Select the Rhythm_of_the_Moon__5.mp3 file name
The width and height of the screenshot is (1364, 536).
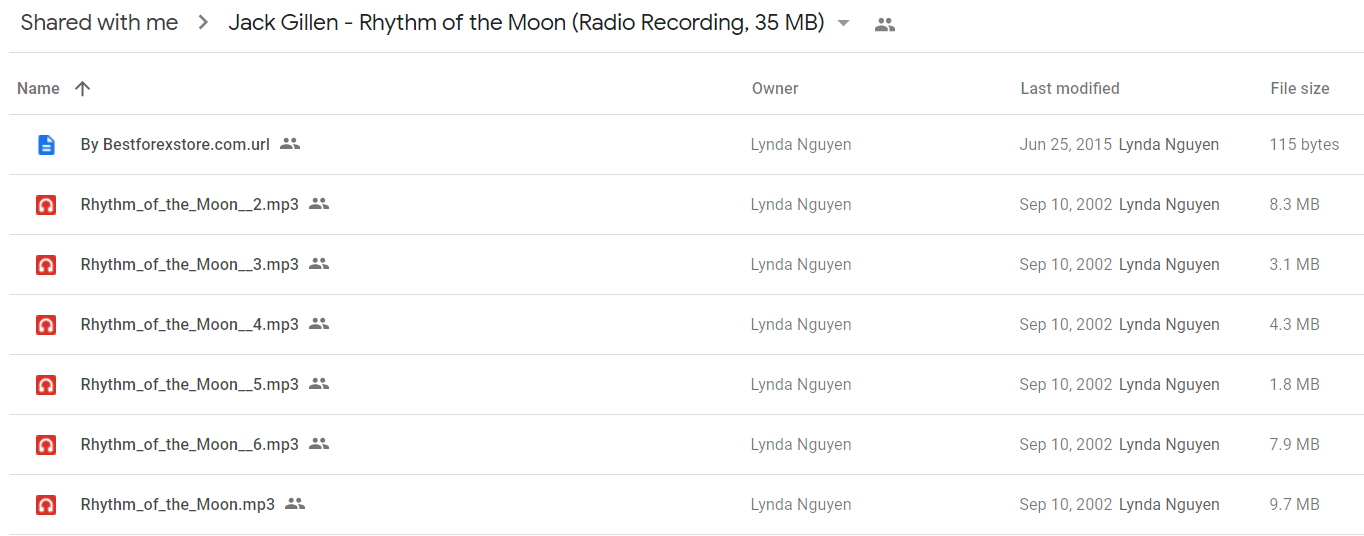pos(190,384)
